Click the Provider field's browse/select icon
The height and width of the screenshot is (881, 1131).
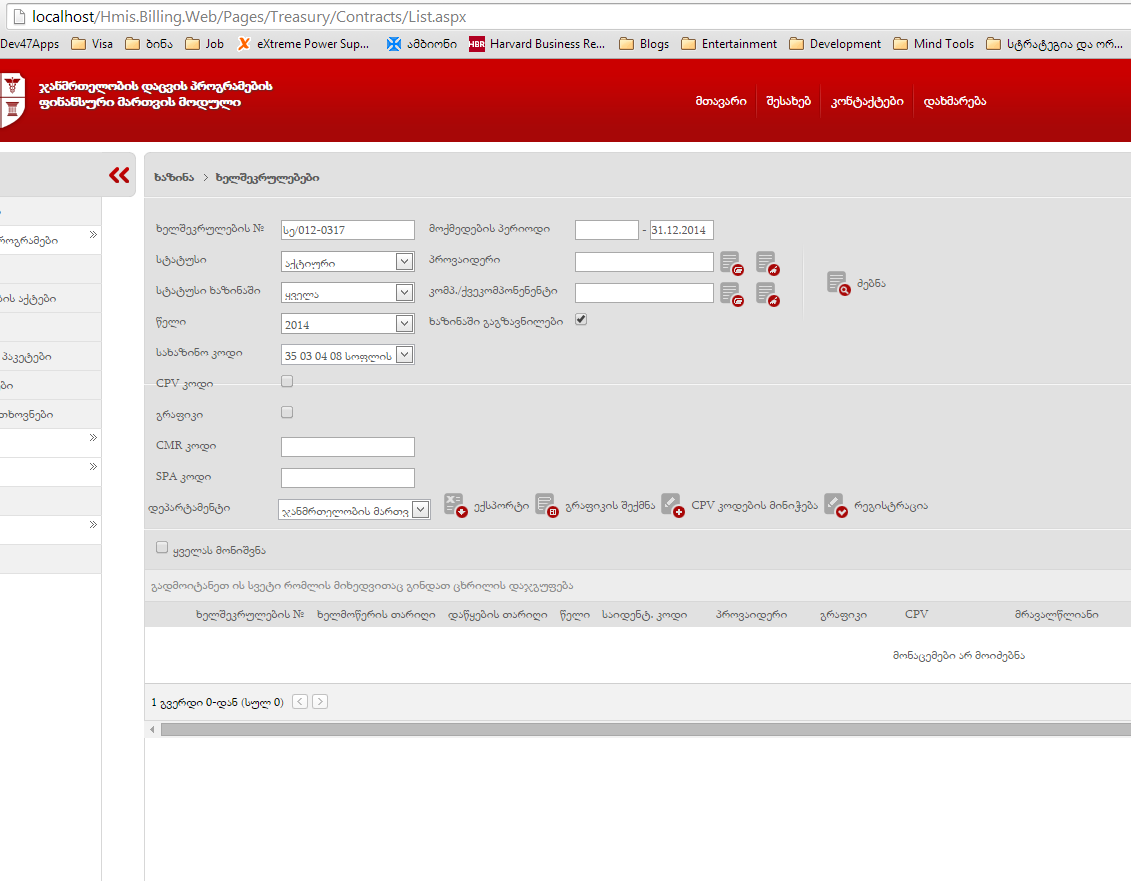[x=731, y=263]
